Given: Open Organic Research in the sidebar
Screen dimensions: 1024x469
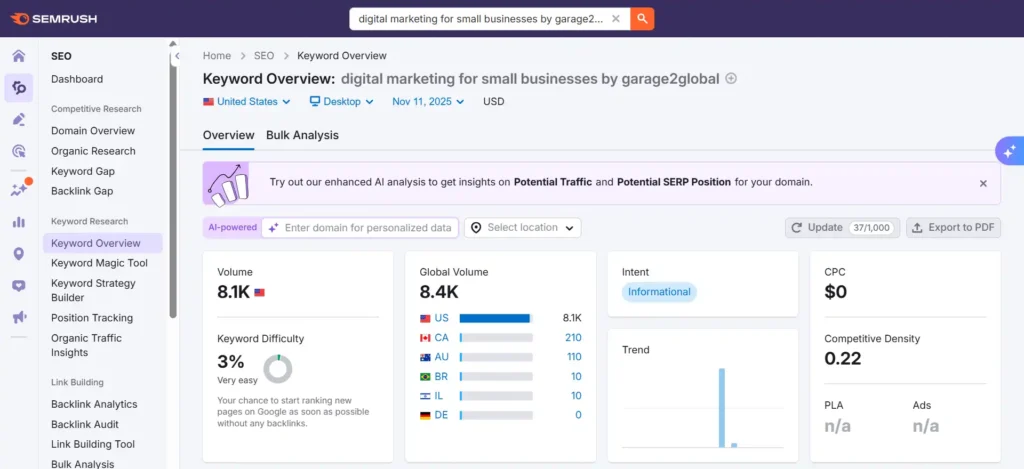Looking at the screenshot, I should [x=93, y=151].
